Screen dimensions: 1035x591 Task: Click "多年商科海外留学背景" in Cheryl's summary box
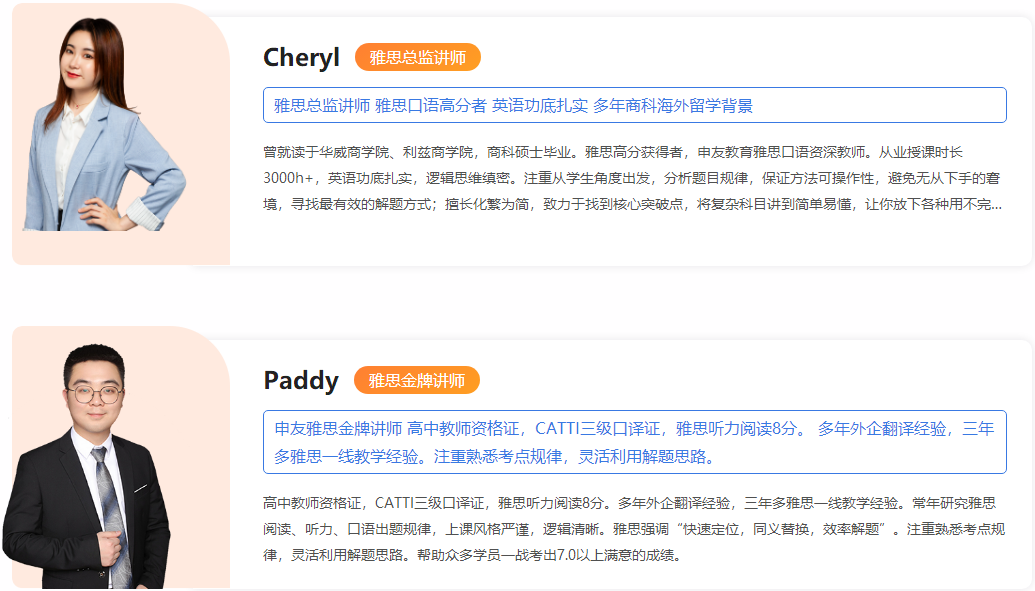[x=672, y=105]
